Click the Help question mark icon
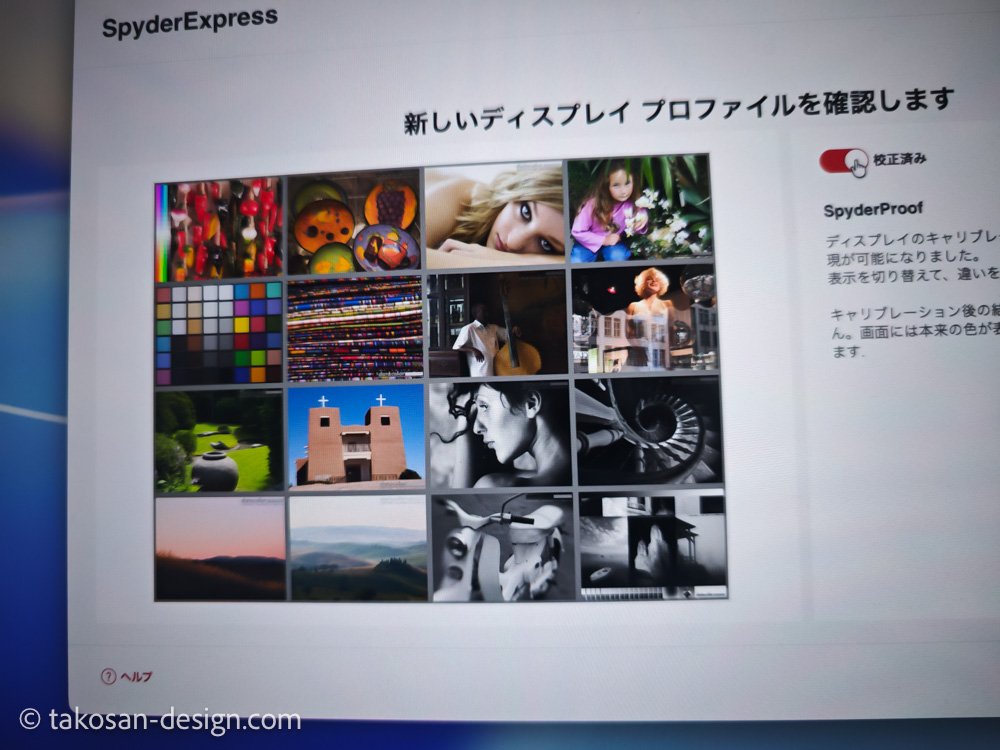 [106, 674]
